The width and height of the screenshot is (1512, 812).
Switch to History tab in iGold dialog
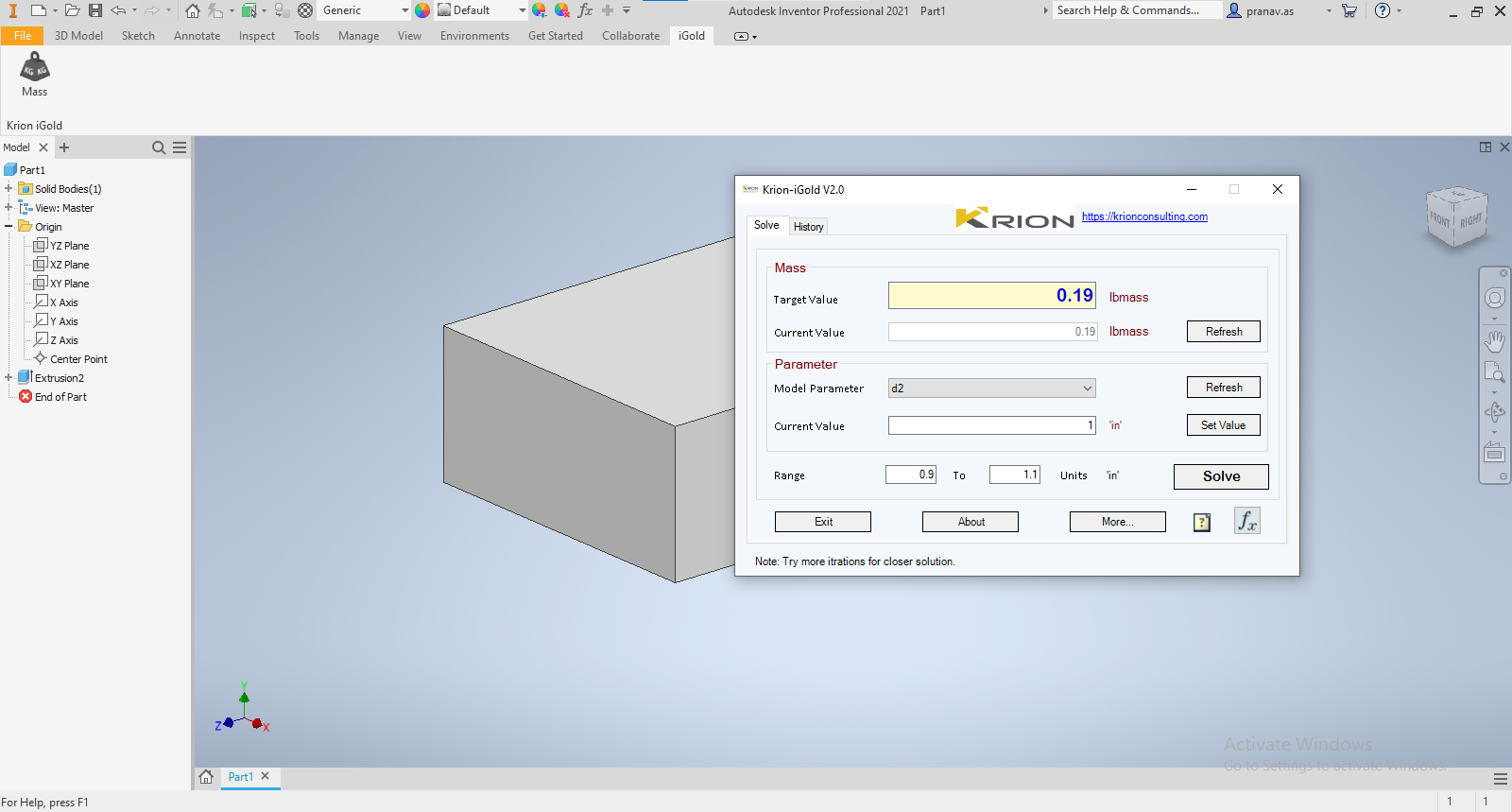[809, 227]
